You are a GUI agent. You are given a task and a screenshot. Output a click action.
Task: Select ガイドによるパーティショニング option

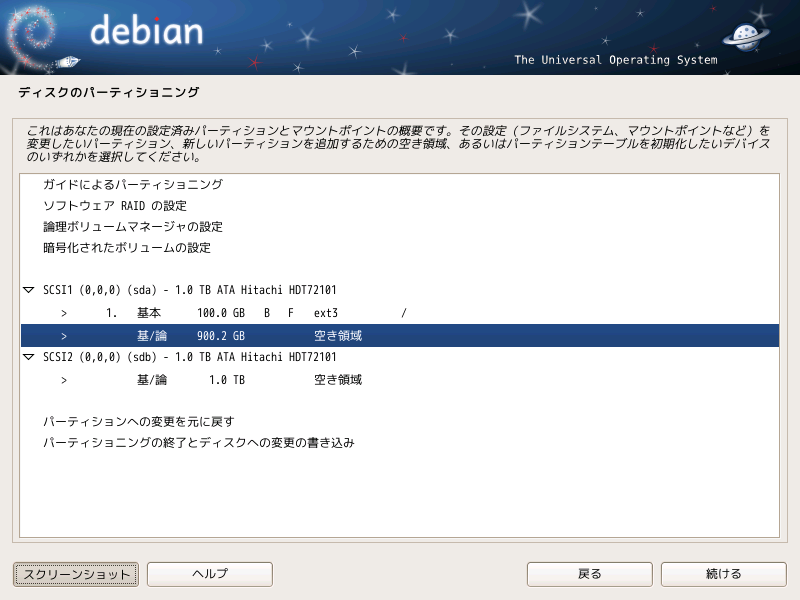click(x=133, y=185)
